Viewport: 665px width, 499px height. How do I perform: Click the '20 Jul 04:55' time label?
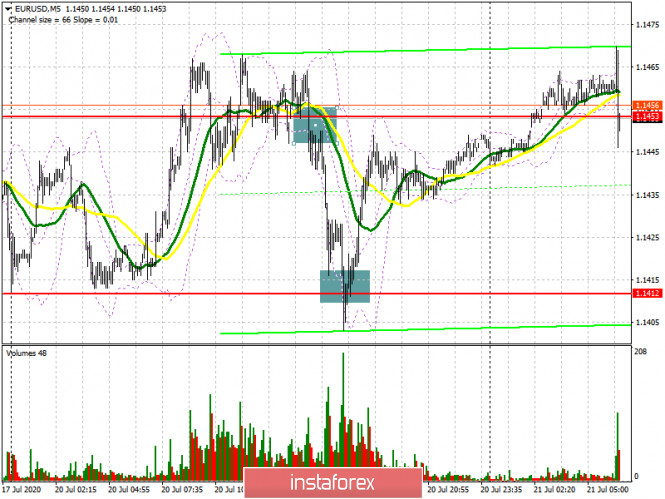tap(129, 490)
